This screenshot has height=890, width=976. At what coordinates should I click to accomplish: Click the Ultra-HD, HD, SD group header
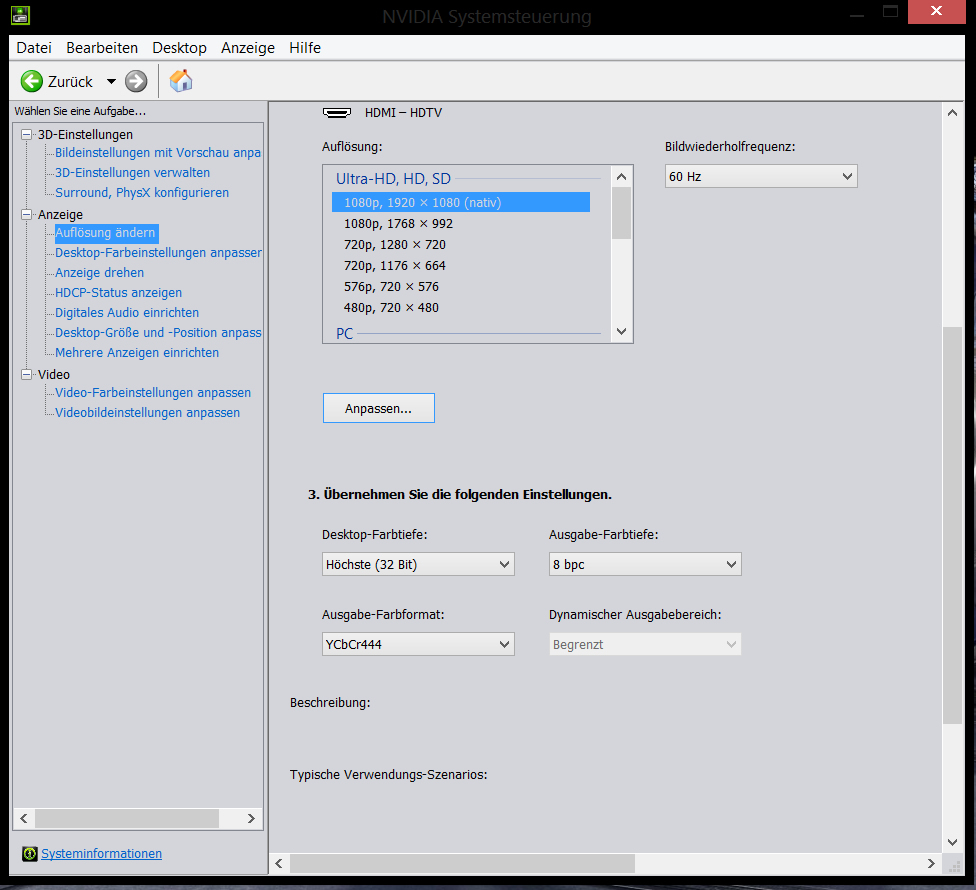pyautogui.click(x=393, y=179)
